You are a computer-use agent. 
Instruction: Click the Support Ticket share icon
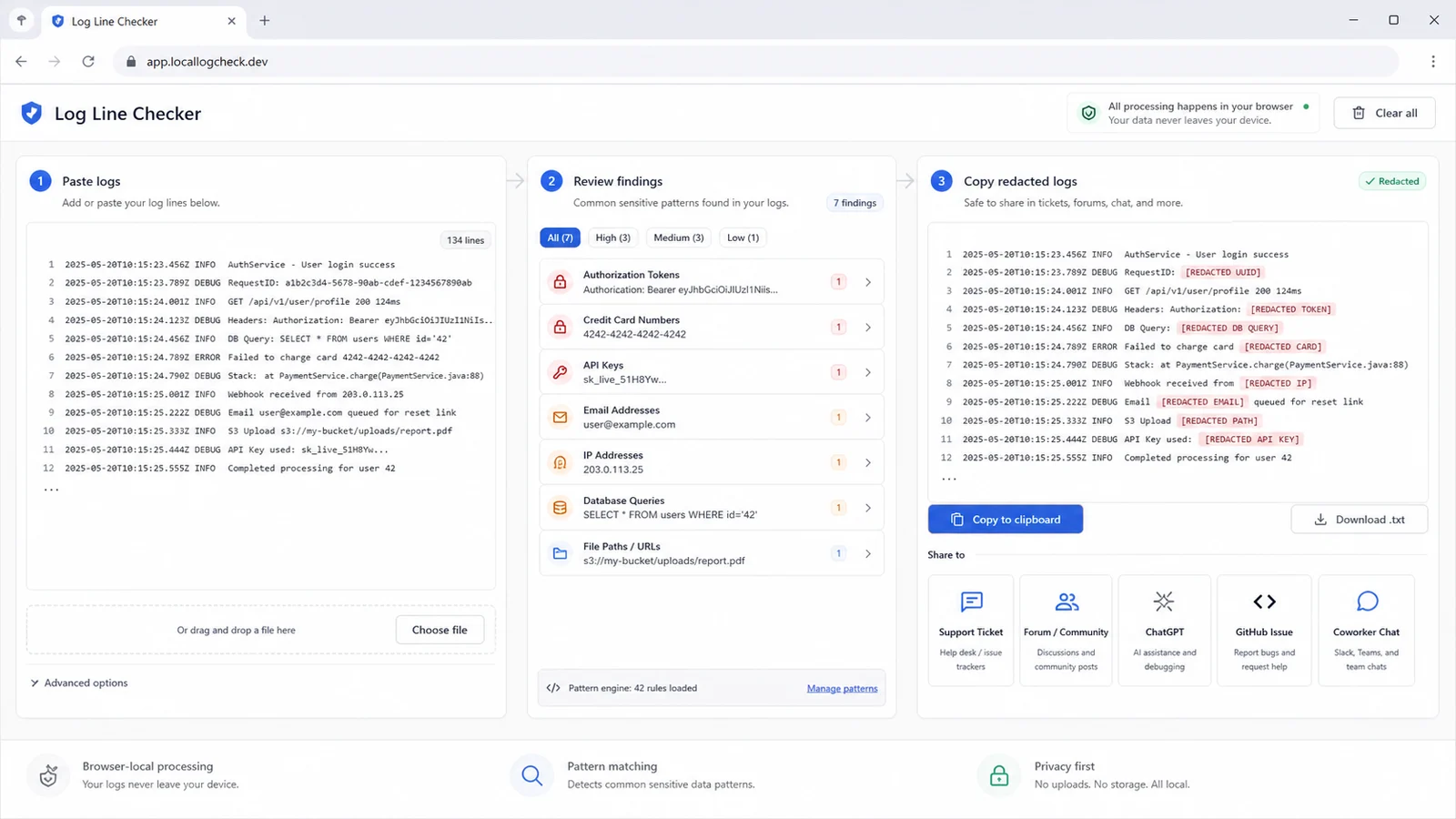coord(971,602)
